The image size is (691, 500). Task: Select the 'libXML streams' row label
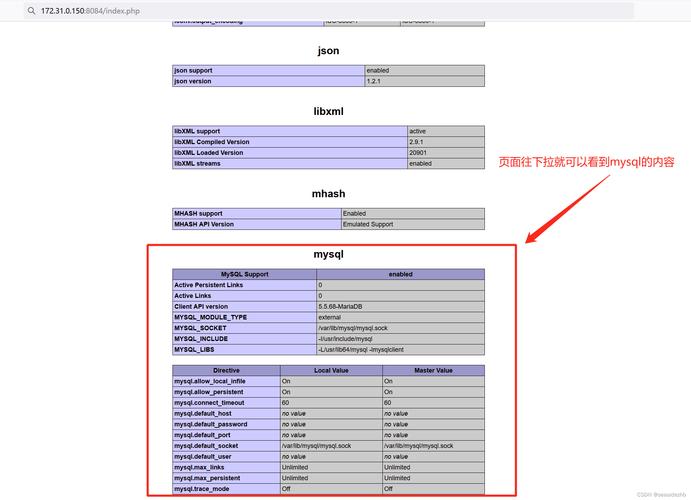197,163
